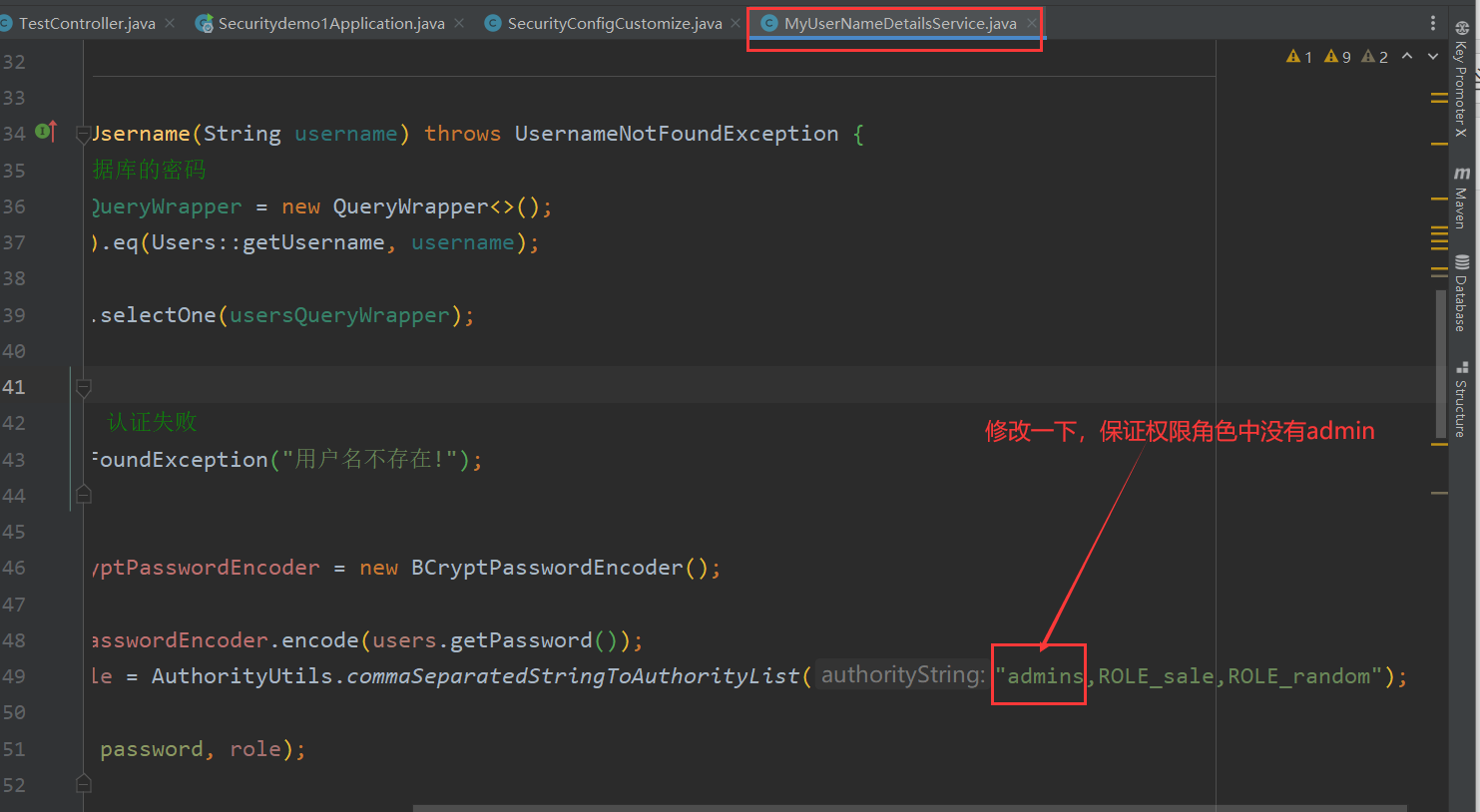The height and width of the screenshot is (812, 1480).
Task: Go to previous highlighted problem arrow
Action: 1407,56
